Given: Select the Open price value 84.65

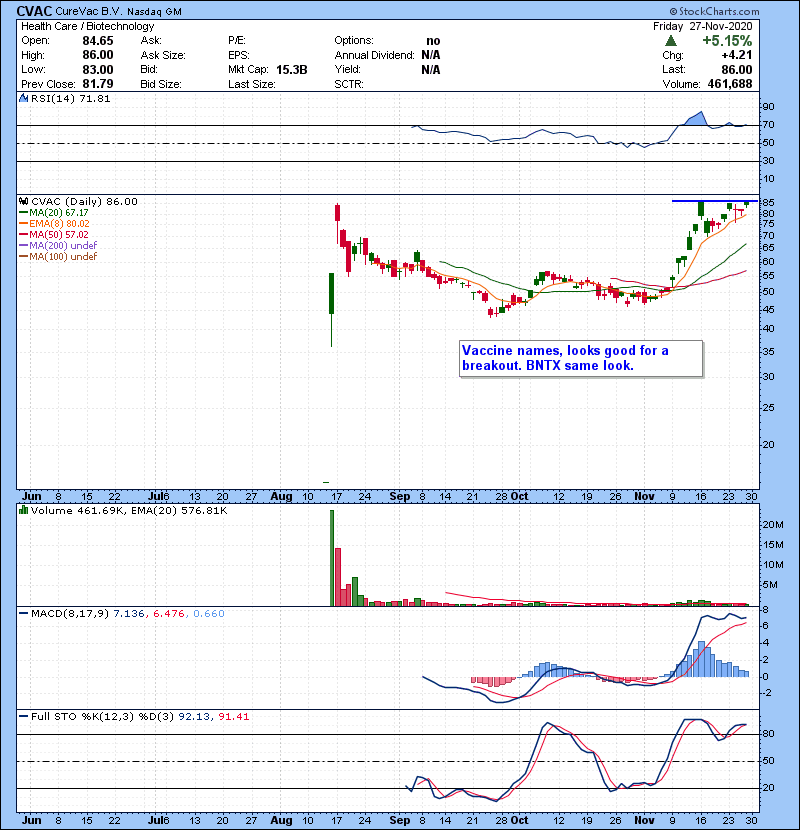Looking at the screenshot, I should (x=98, y=41).
